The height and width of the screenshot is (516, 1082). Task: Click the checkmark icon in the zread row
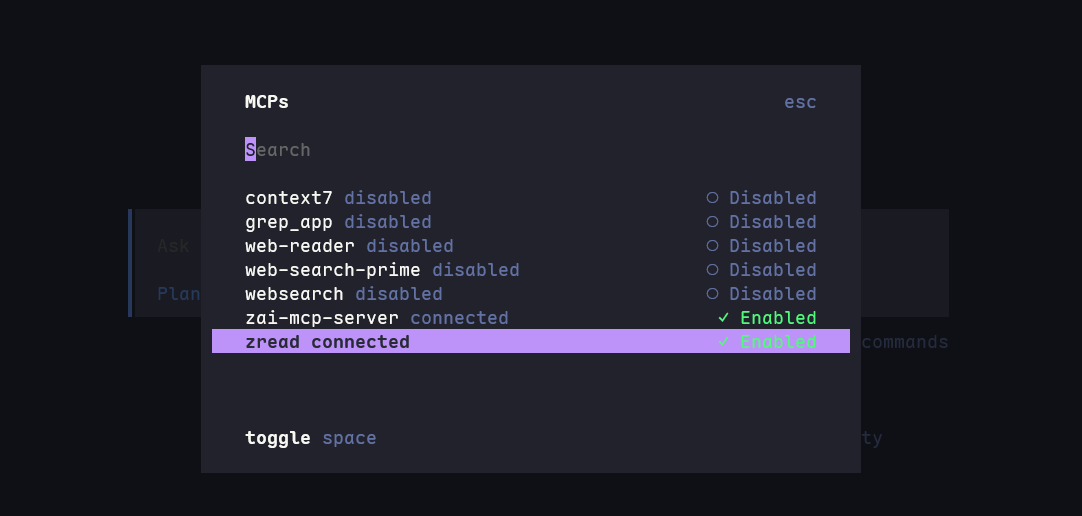[723, 341]
